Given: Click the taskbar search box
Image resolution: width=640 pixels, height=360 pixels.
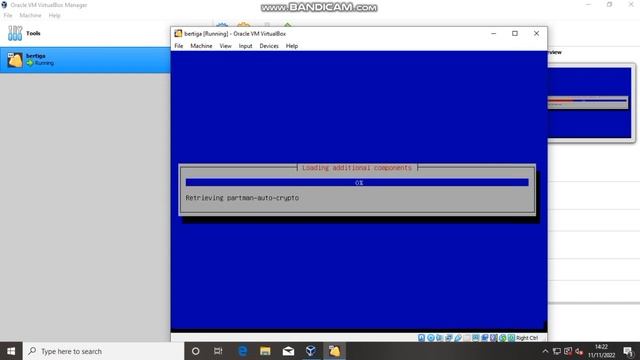Looking at the screenshot, I should (x=104, y=351).
